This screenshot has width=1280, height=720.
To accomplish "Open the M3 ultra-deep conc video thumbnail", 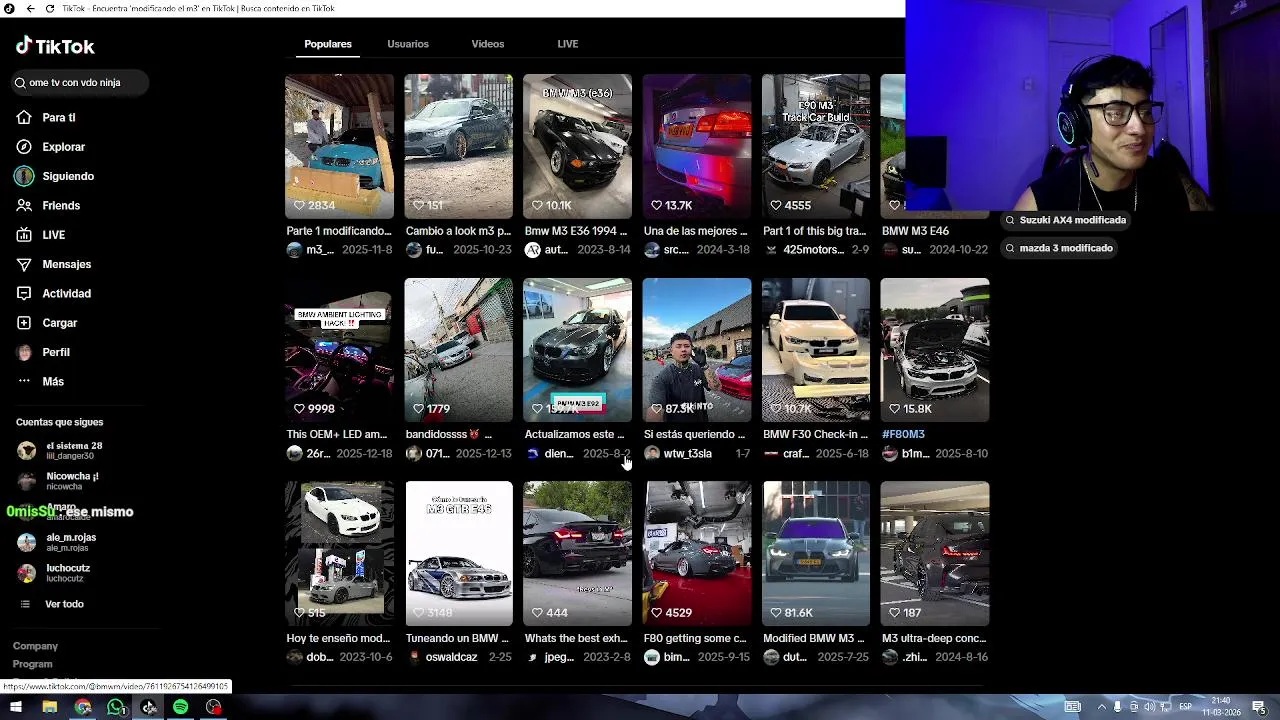I will tap(935, 554).
